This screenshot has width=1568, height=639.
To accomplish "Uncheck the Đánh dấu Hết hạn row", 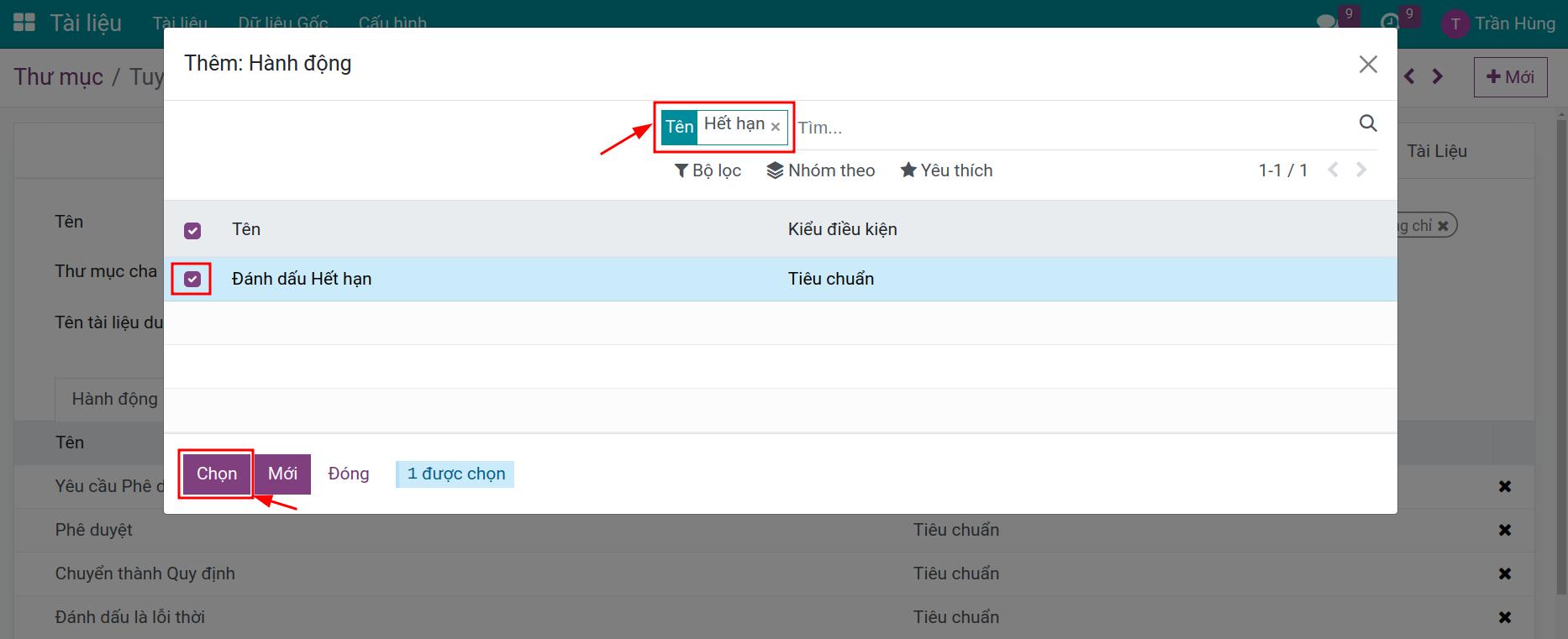I will pyautogui.click(x=192, y=279).
